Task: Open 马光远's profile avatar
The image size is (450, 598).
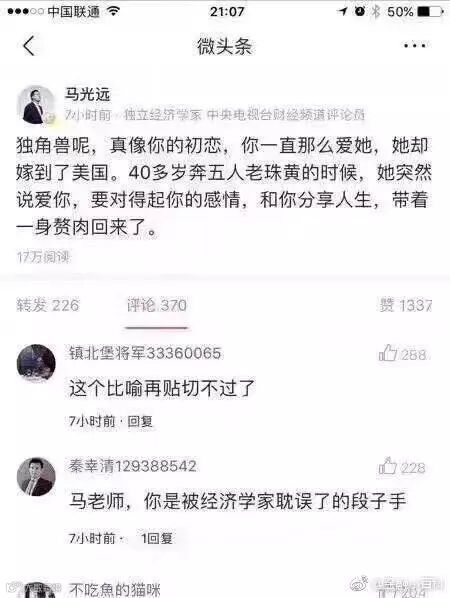Action: point(36,105)
